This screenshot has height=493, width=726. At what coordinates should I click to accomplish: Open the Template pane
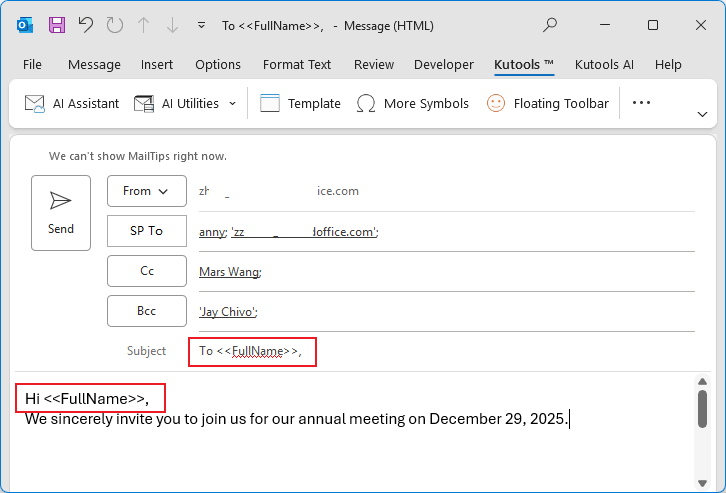[x=300, y=103]
